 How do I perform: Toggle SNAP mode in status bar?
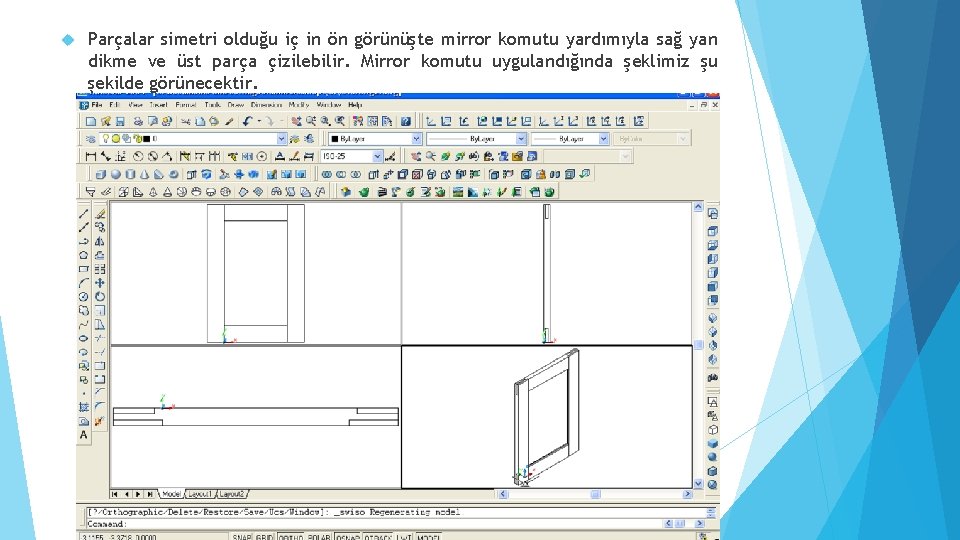(x=242, y=537)
